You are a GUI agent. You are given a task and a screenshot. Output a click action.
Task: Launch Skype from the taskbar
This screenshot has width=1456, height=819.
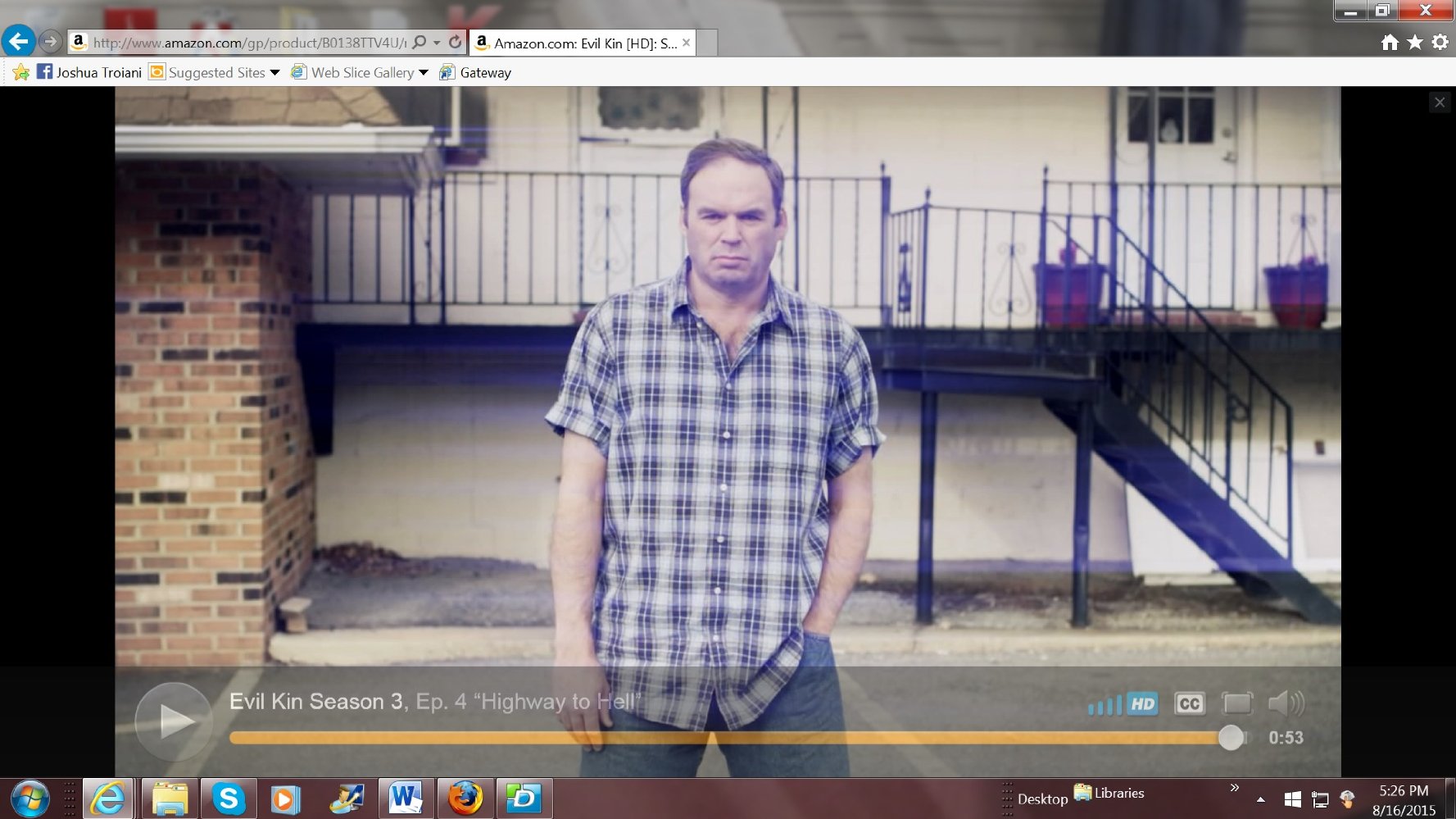(x=229, y=799)
